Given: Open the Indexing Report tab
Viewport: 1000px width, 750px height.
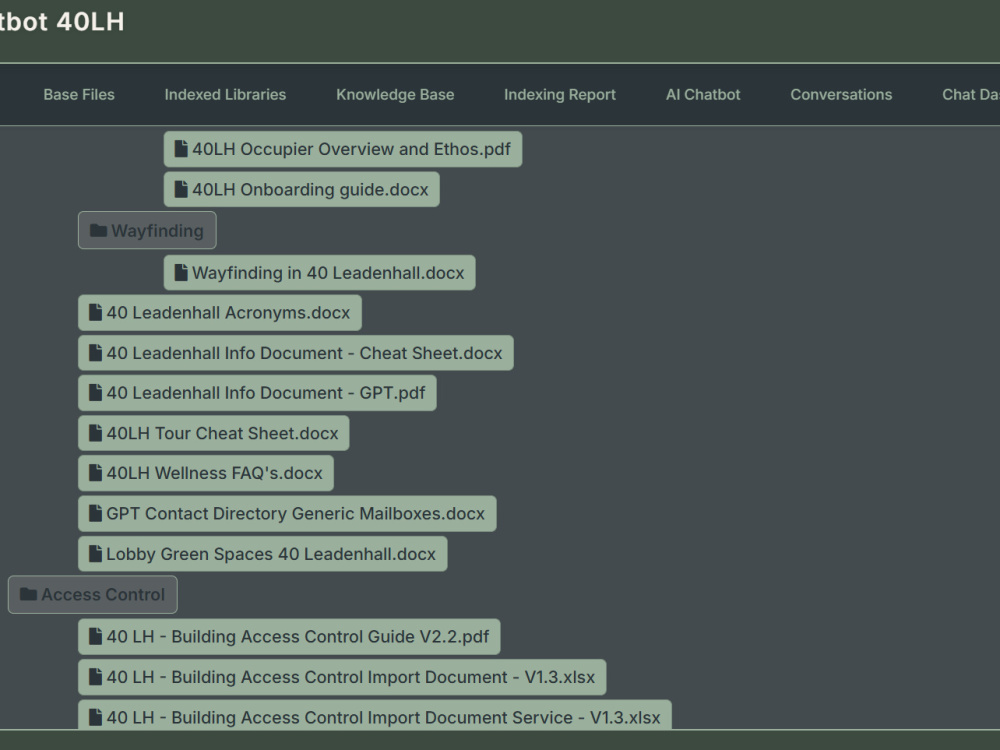Looking at the screenshot, I should click(x=560, y=94).
